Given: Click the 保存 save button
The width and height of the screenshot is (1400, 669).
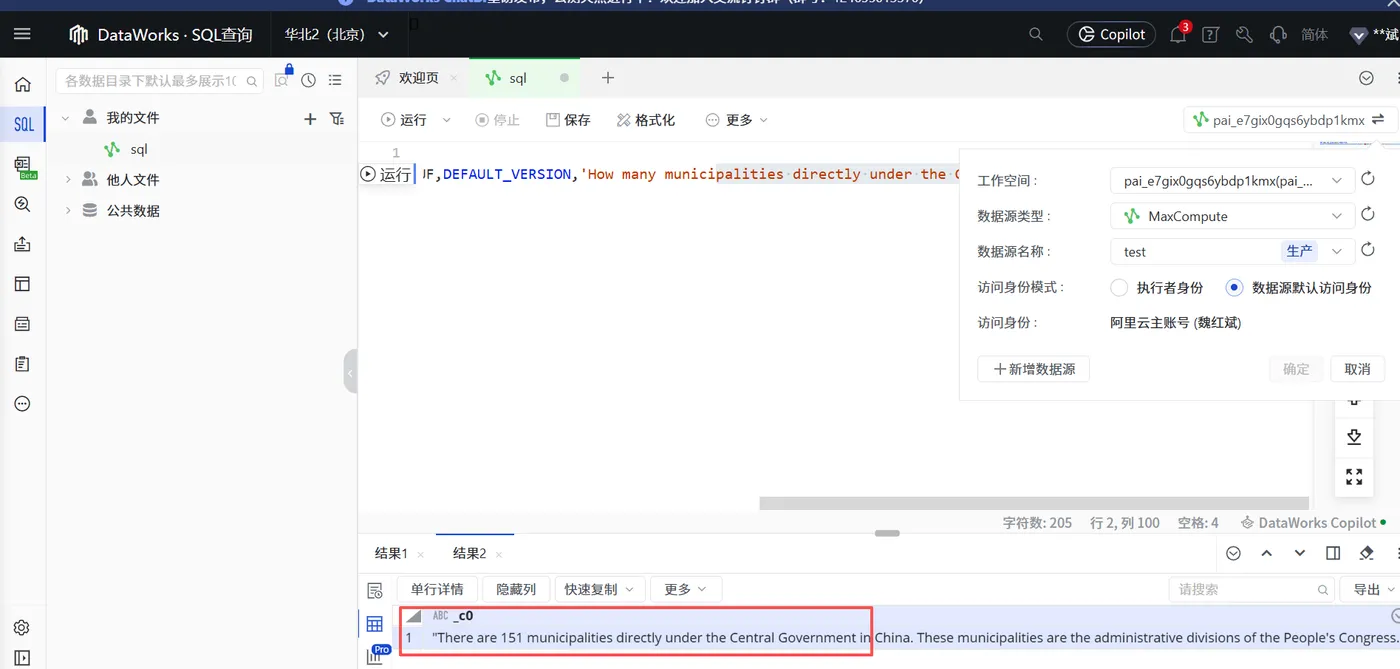Looking at the screenshot, I should [568, 120].
